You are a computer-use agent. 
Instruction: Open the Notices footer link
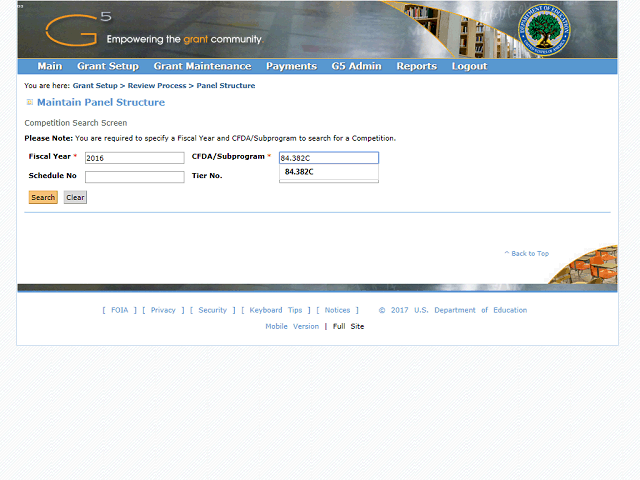coord(337,310)
